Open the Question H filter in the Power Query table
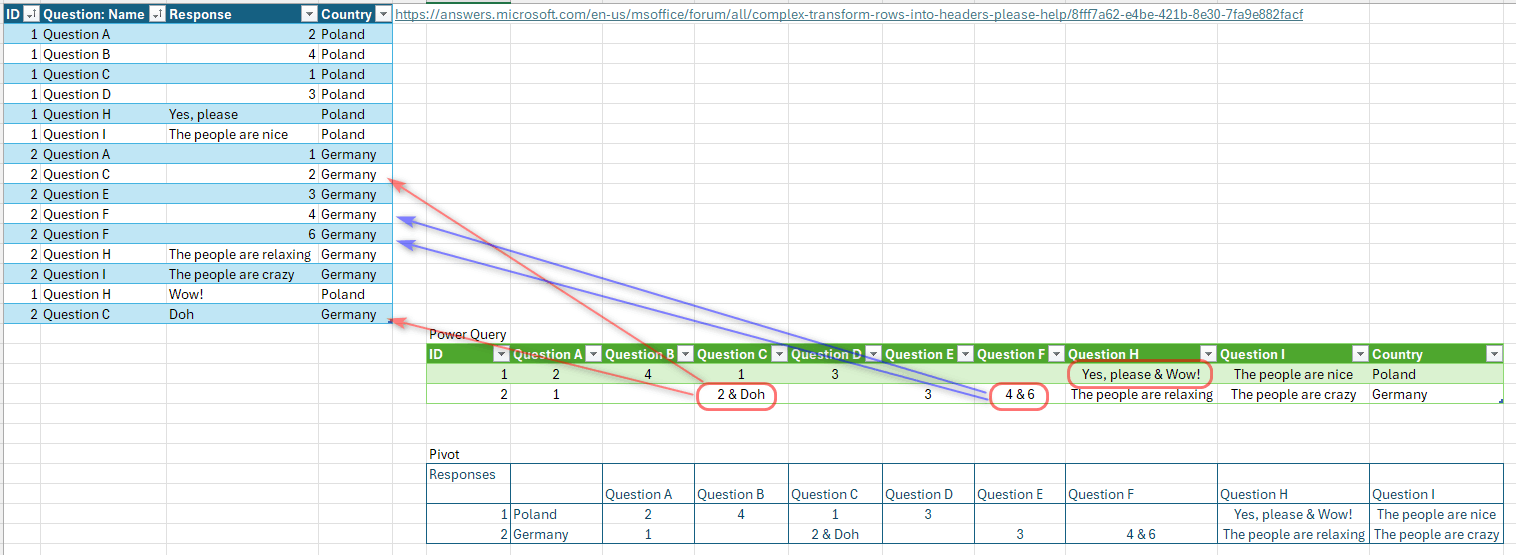1516x555 pixels. coord(1208,354)
